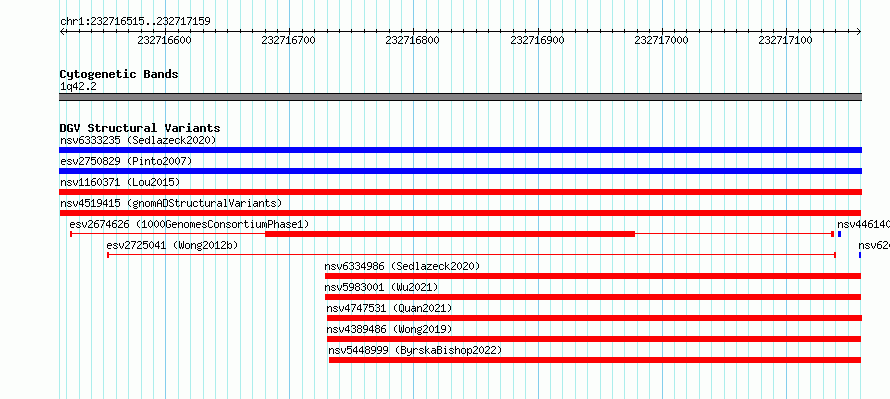The width and height of the screenshot is (890, 399).
Task: Open nsv4389486 (Wong2019) label
Action: coord(389,330)
